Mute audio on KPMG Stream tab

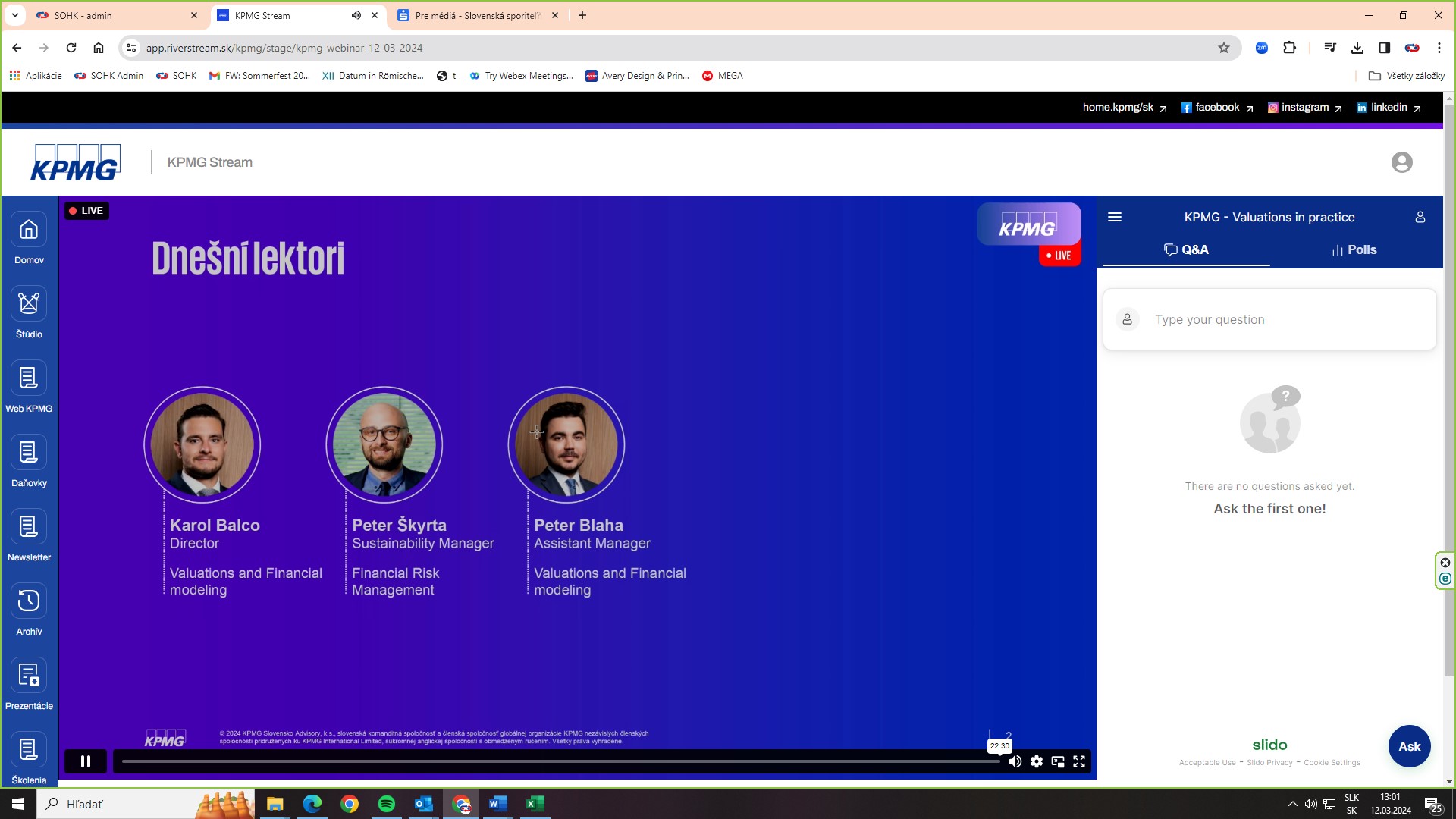[356, 15]
